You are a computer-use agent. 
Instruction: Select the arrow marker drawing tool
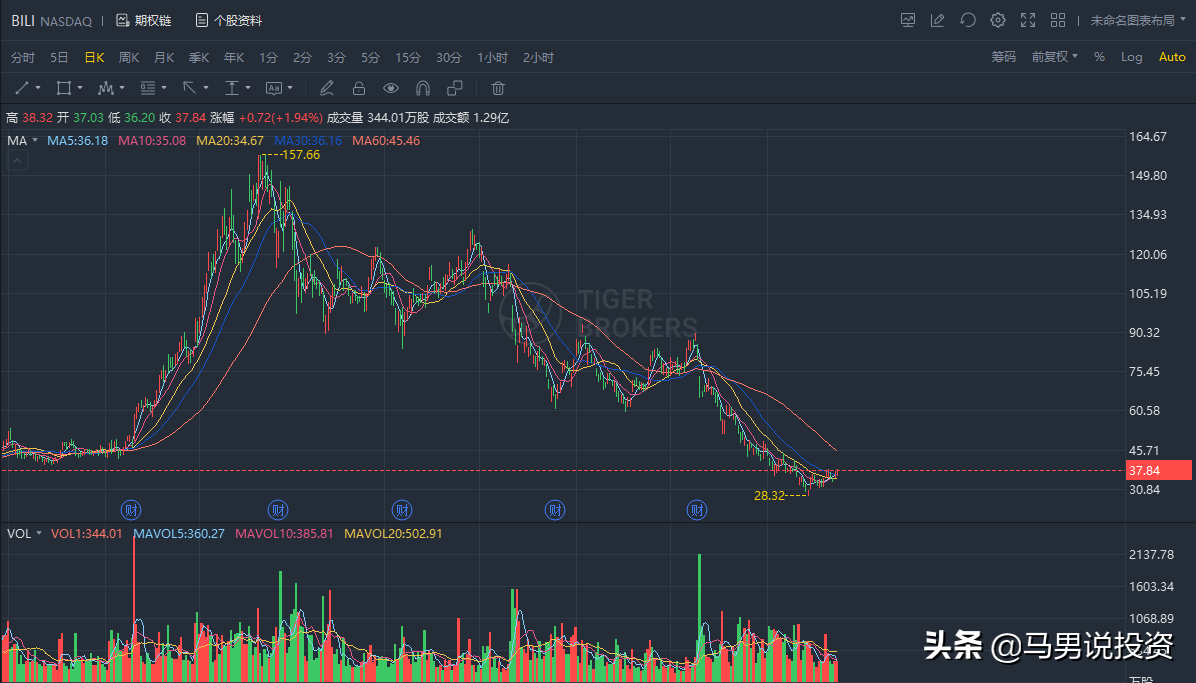[189, 89]
